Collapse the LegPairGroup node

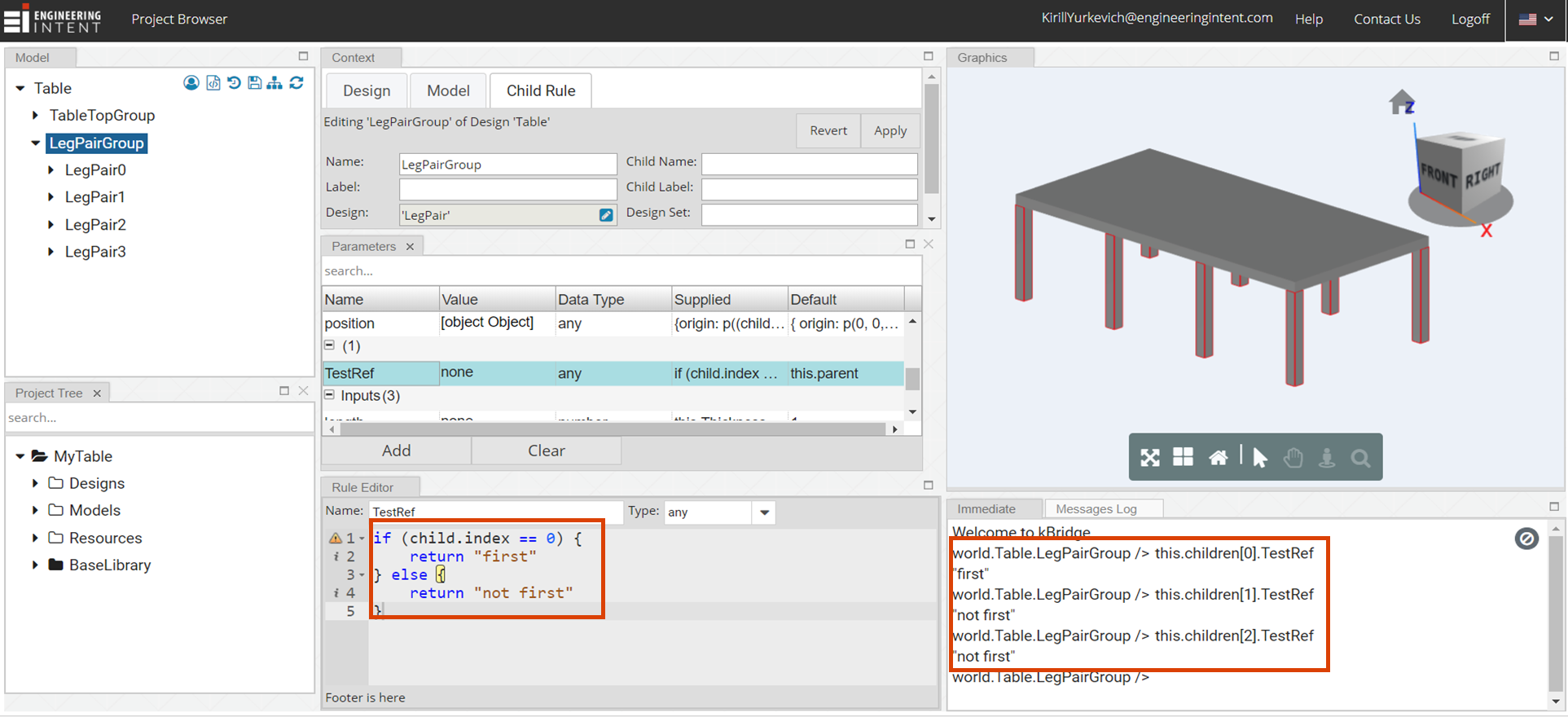35,143
